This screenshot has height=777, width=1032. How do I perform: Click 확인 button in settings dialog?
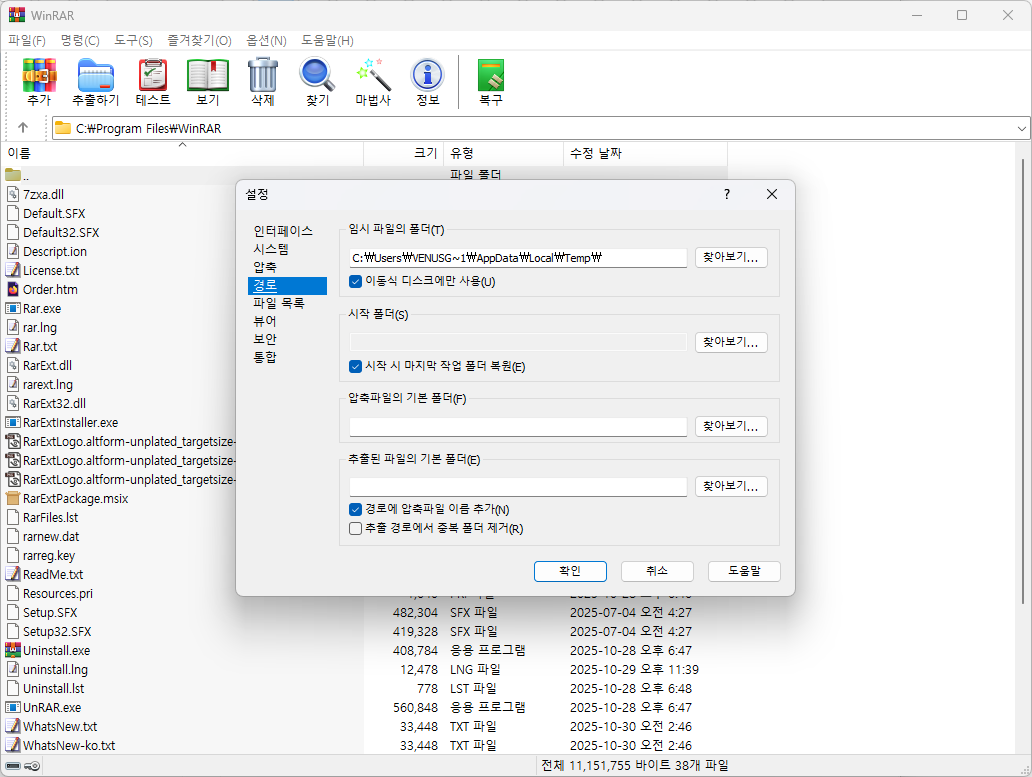(x=570, y=571)
